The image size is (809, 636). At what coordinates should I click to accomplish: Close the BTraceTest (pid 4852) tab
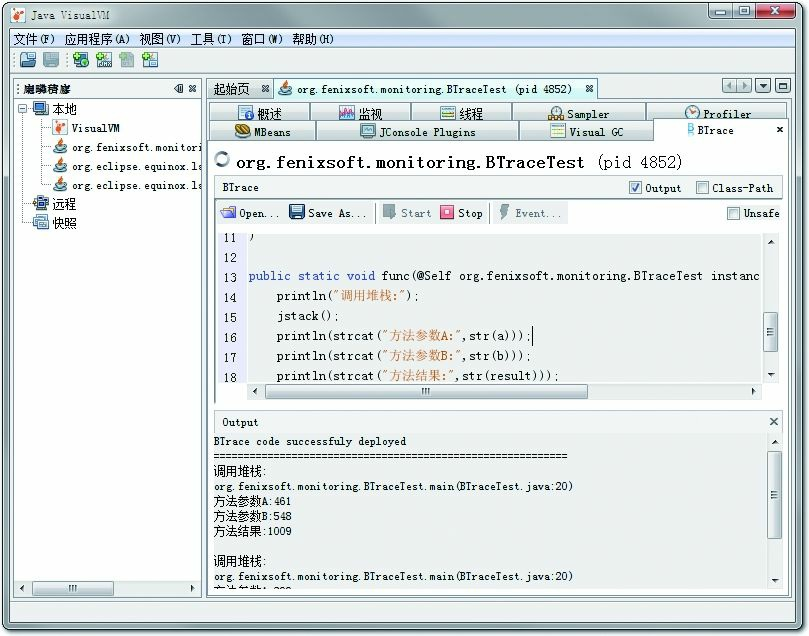(x=589, y=89)
